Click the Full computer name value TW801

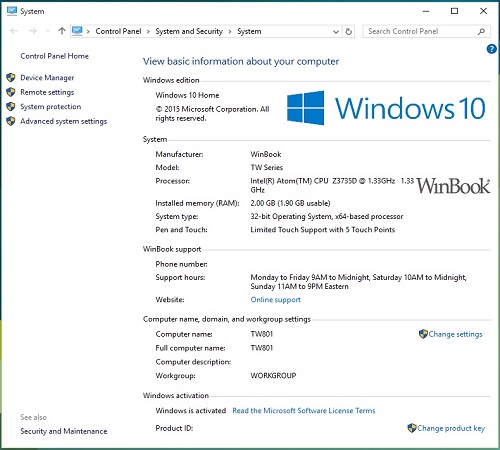click(262, 348)
